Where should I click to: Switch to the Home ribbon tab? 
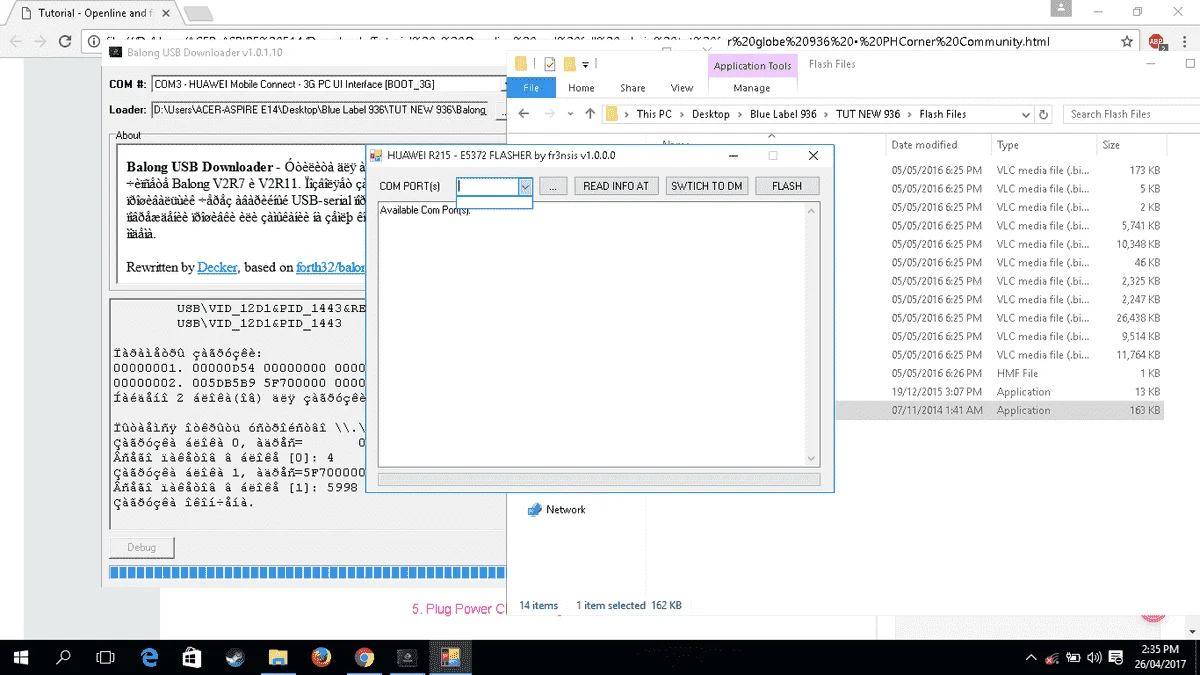coord(581,88)
